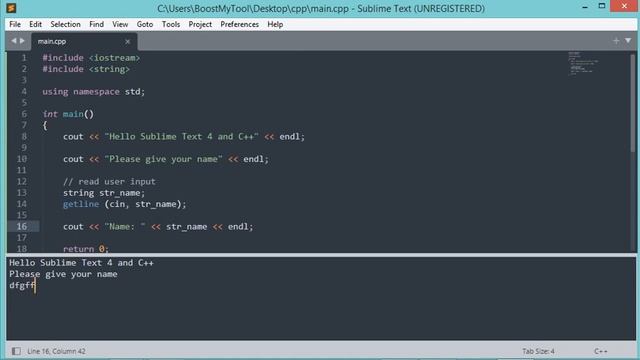Open the Help menu

(x=275, y=24)
